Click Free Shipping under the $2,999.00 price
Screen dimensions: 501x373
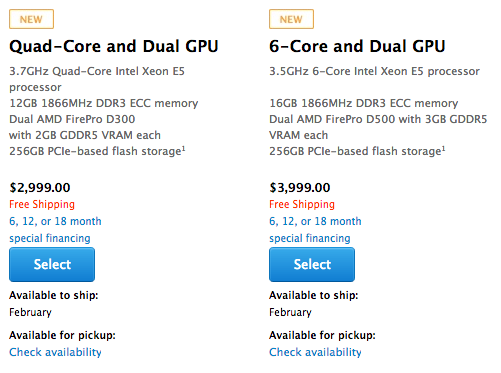[x=42, y=204]
